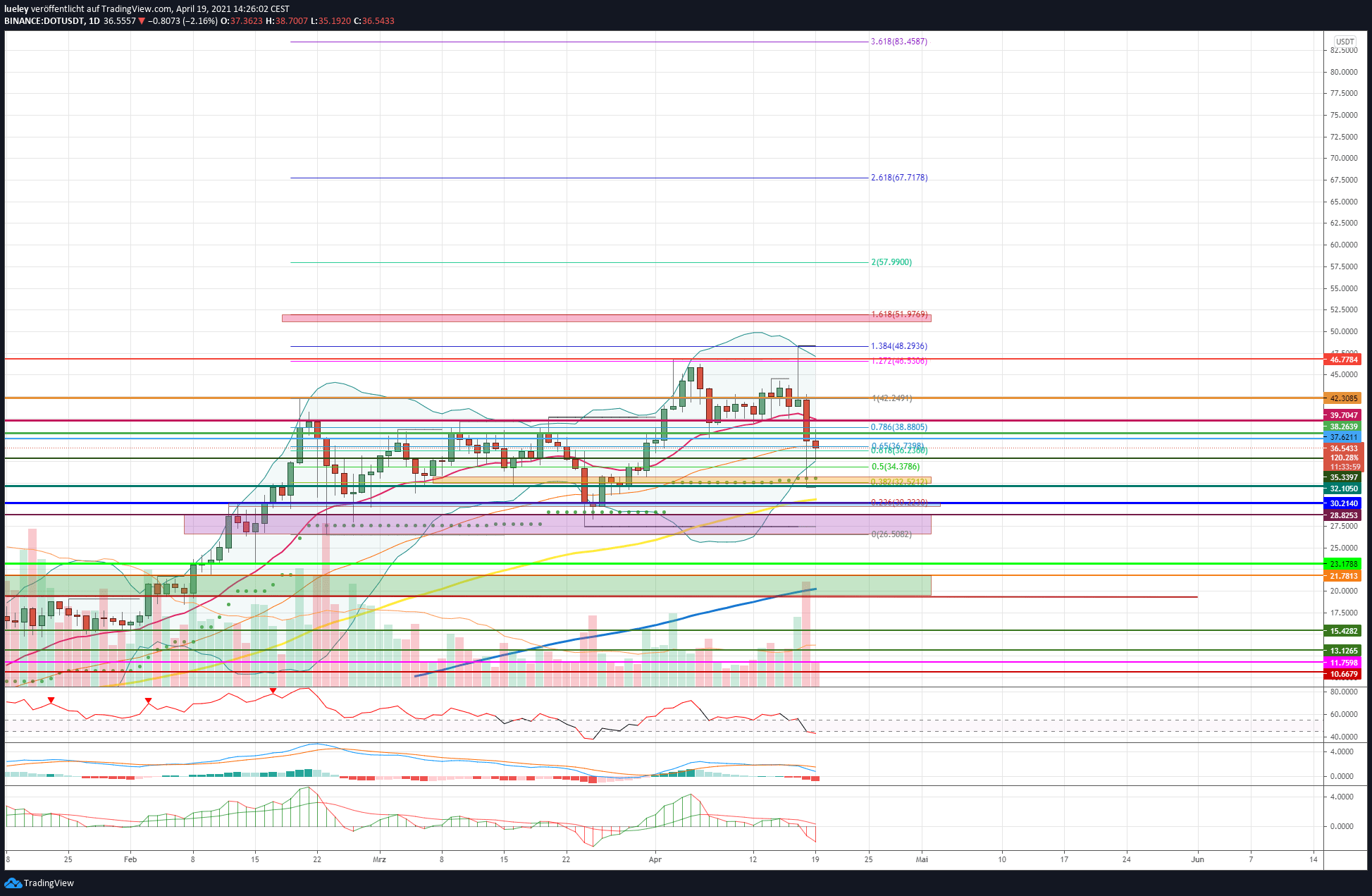The width and height of the screenshot is (1372, 896).
Task: Click the 75.0000 price axis label
Action: [1344, 115]
